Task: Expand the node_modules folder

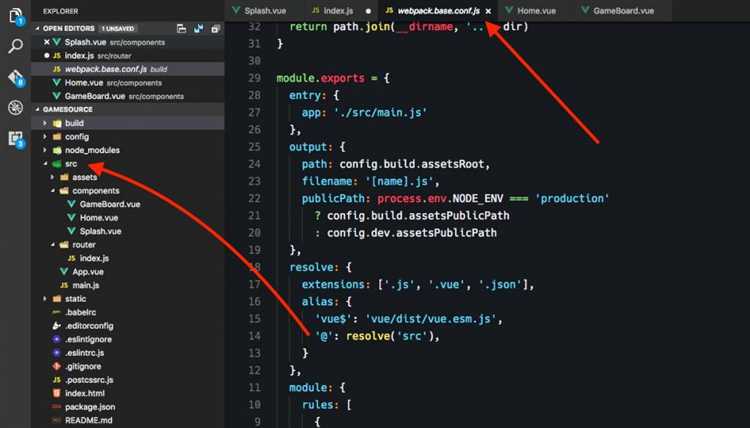Action: [45, 150]
